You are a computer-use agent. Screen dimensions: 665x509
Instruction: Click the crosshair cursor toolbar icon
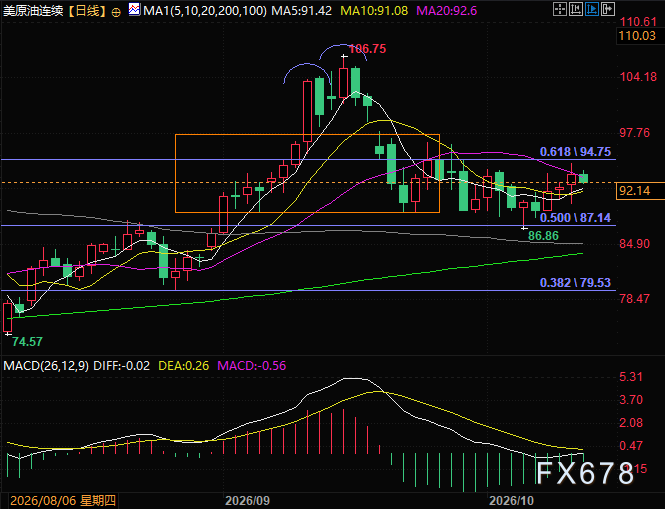point(560,9)
